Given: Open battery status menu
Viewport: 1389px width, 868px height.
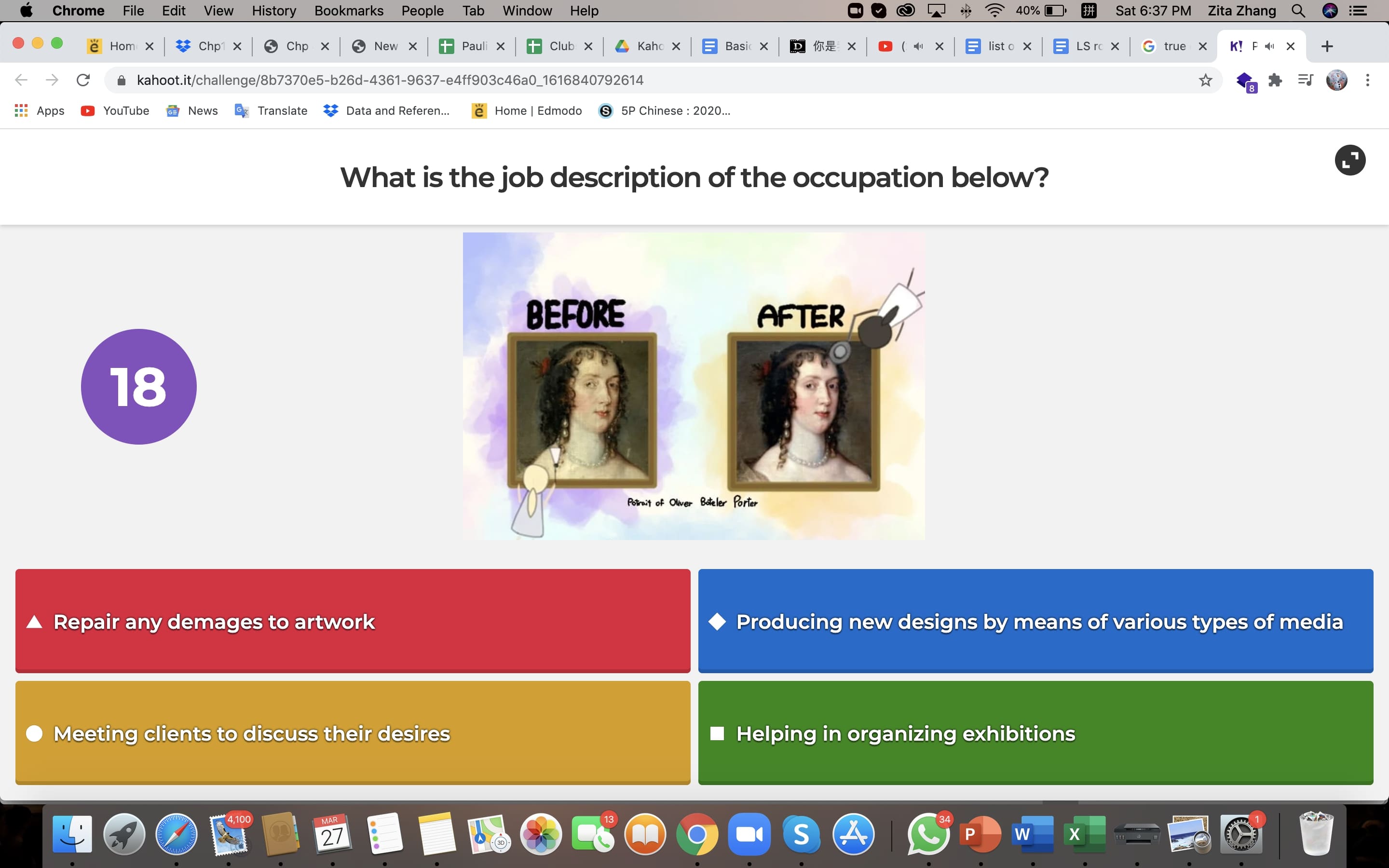Looking at the screenshot, I should point(1041,10).
